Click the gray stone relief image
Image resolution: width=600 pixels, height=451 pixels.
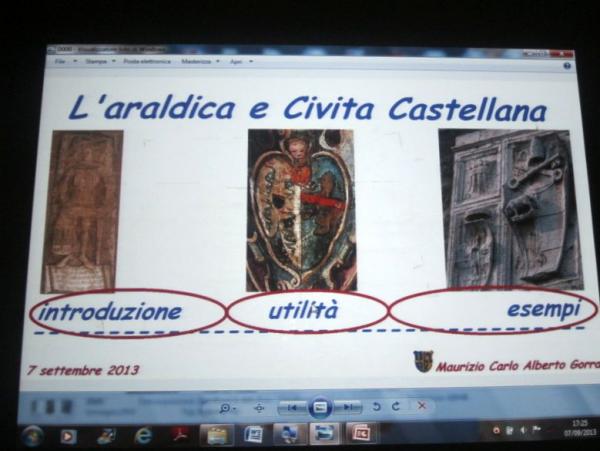coord(511,209)
